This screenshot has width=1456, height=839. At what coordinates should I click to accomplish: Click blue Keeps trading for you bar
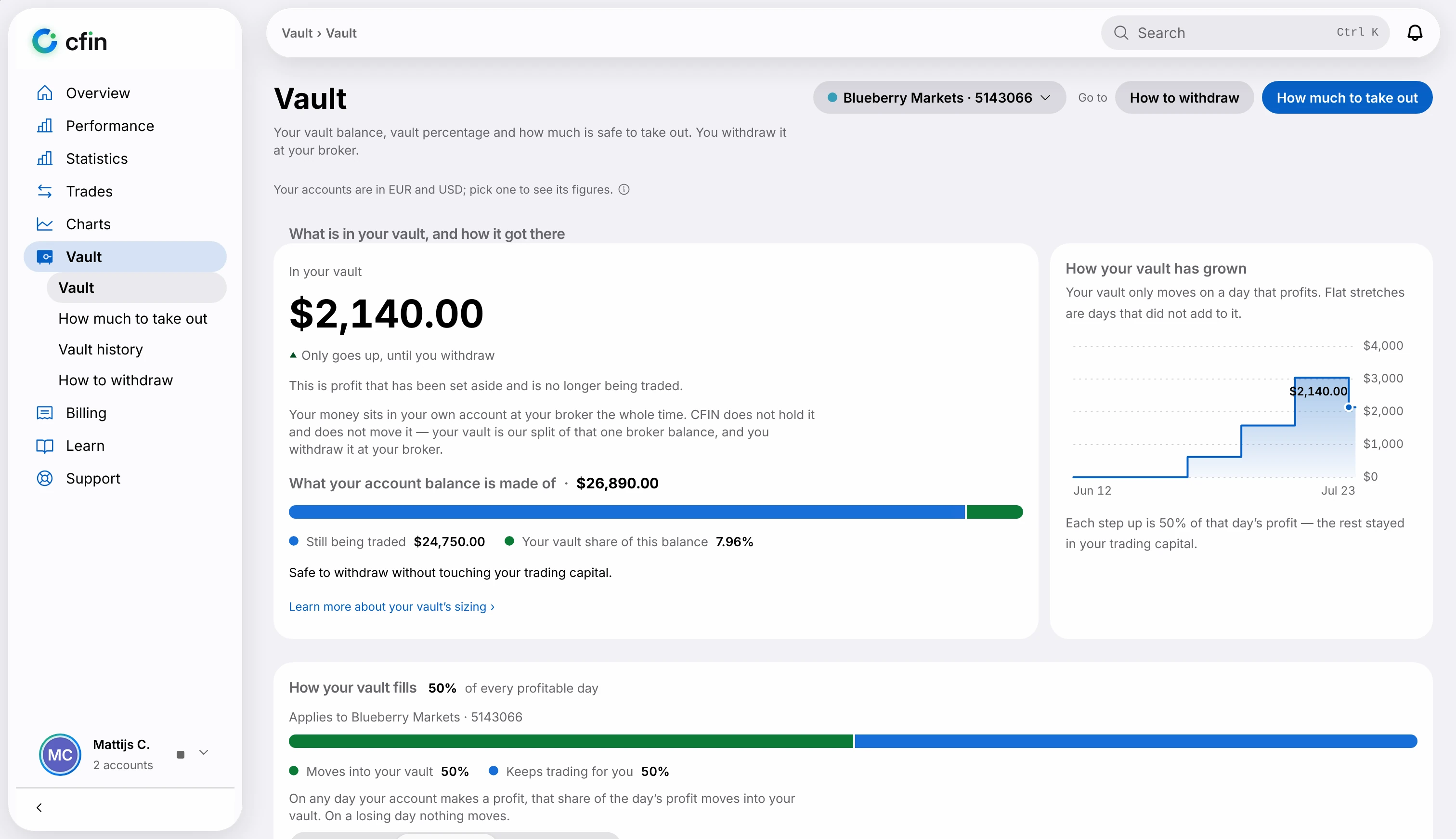[1136, 741]
